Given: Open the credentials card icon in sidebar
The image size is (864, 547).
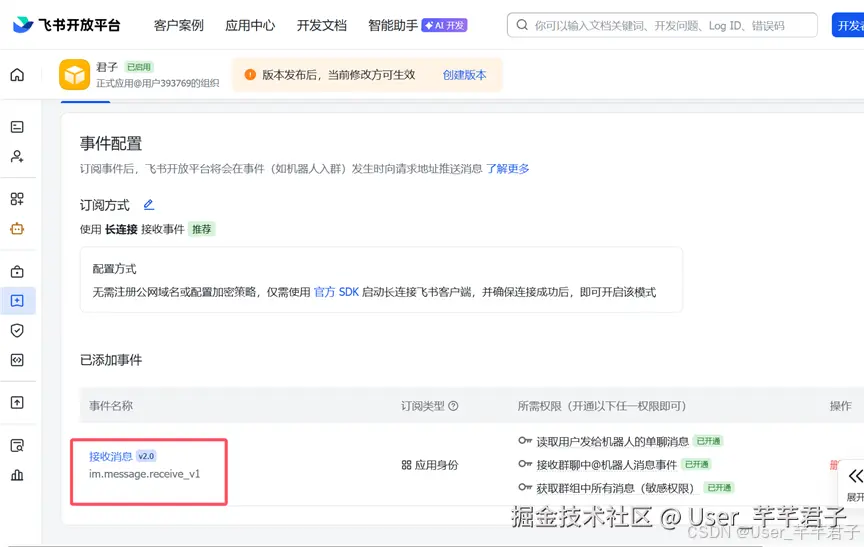Looking at the screenshot, I should click(17, 127).
